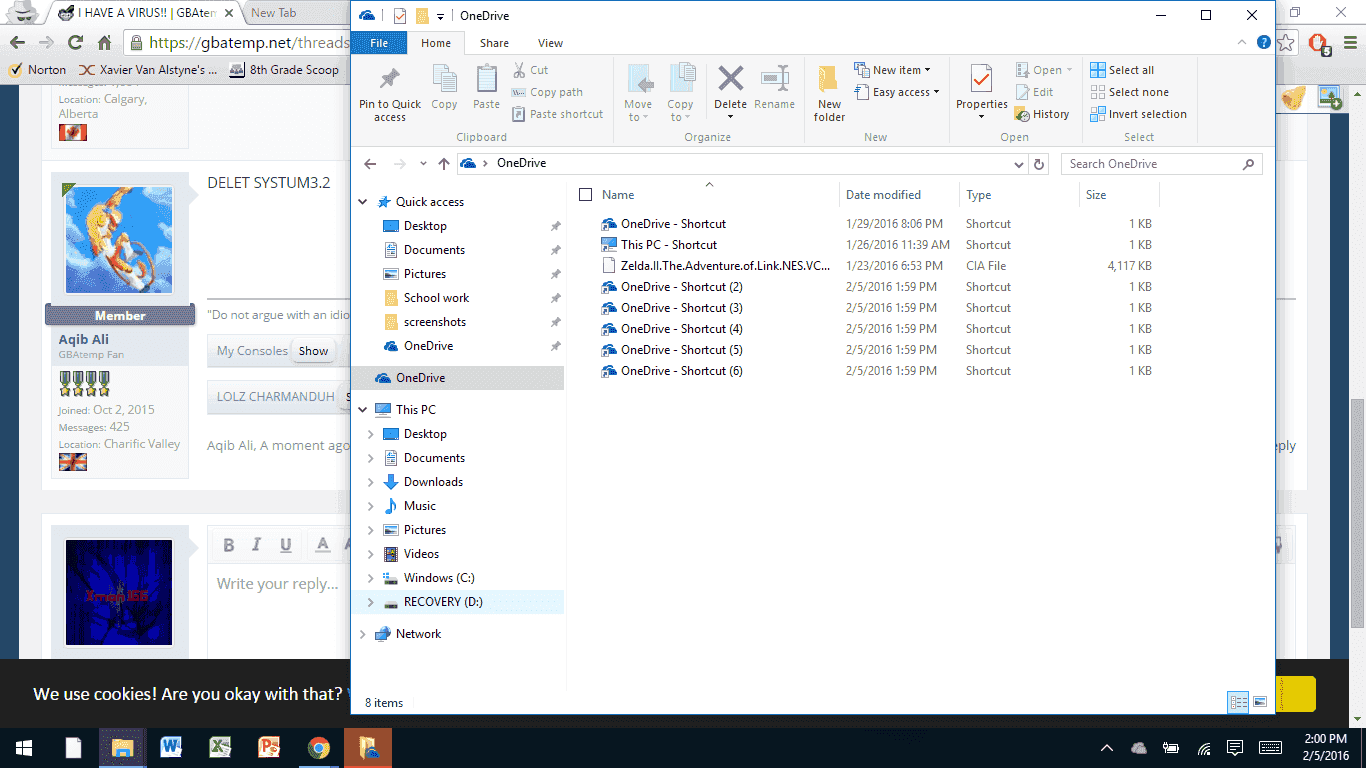Open address bar history dropdown
The image size is (1366, 768).
click(x=1019, y=164)
